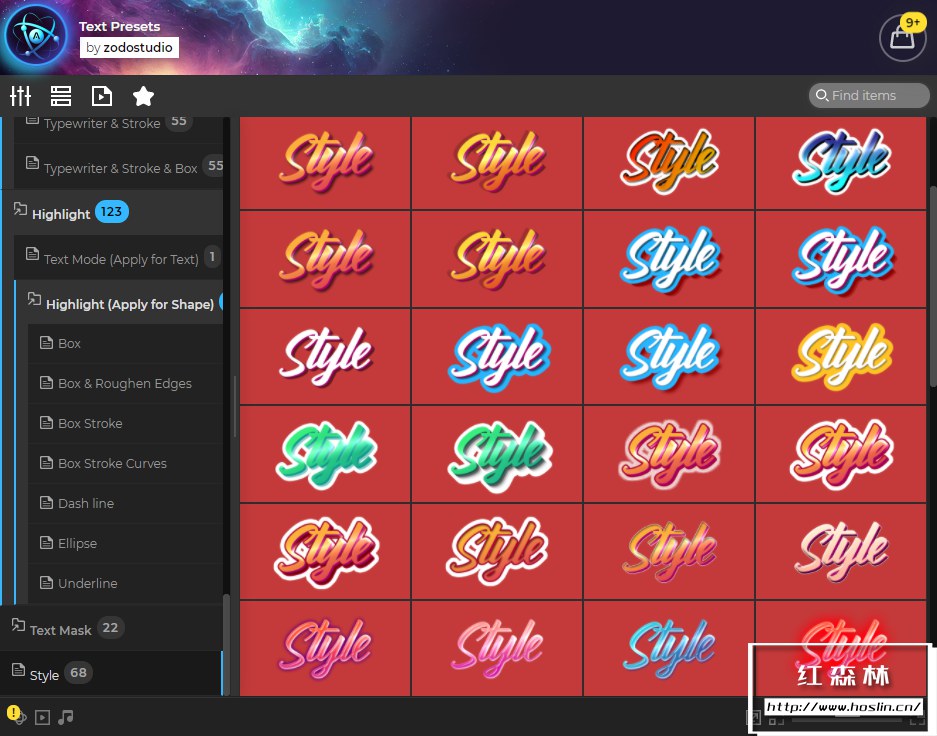937x736 pixels.
Task: Select the white Style thumbnail with purple edge
Action: click(x=325, y=356)
